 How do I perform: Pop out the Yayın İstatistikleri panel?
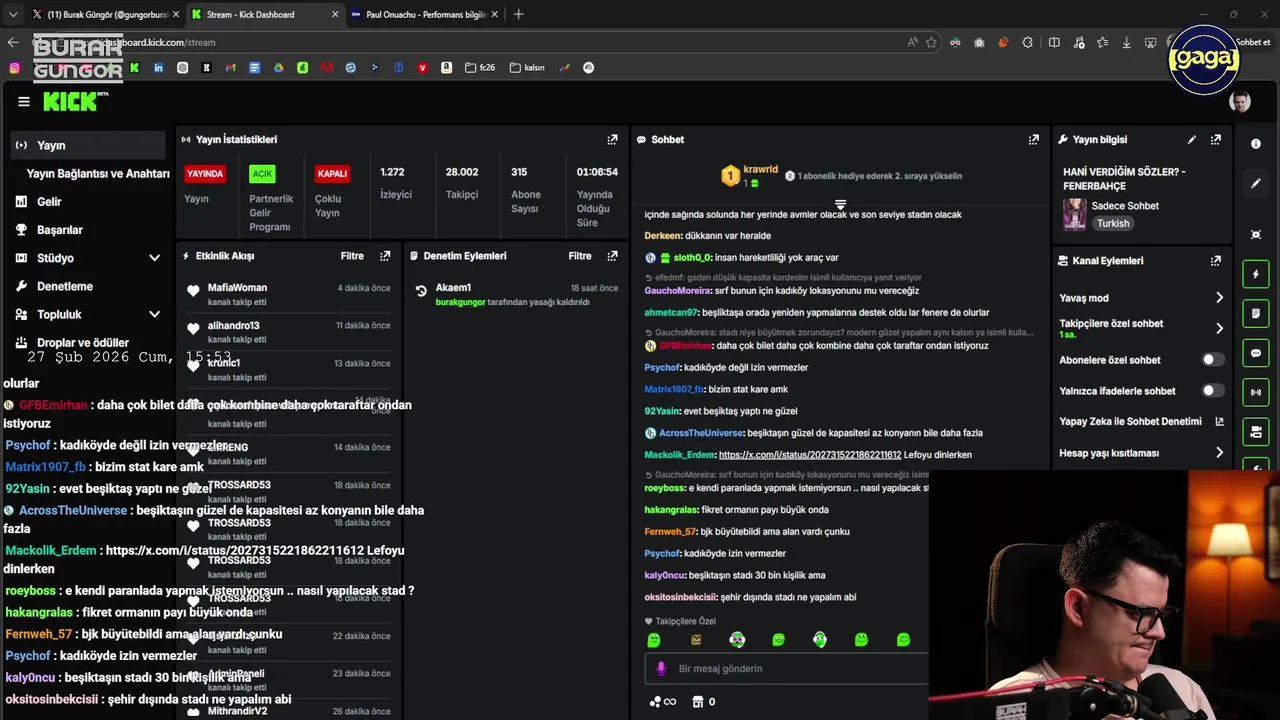click(x=612, y=140)
